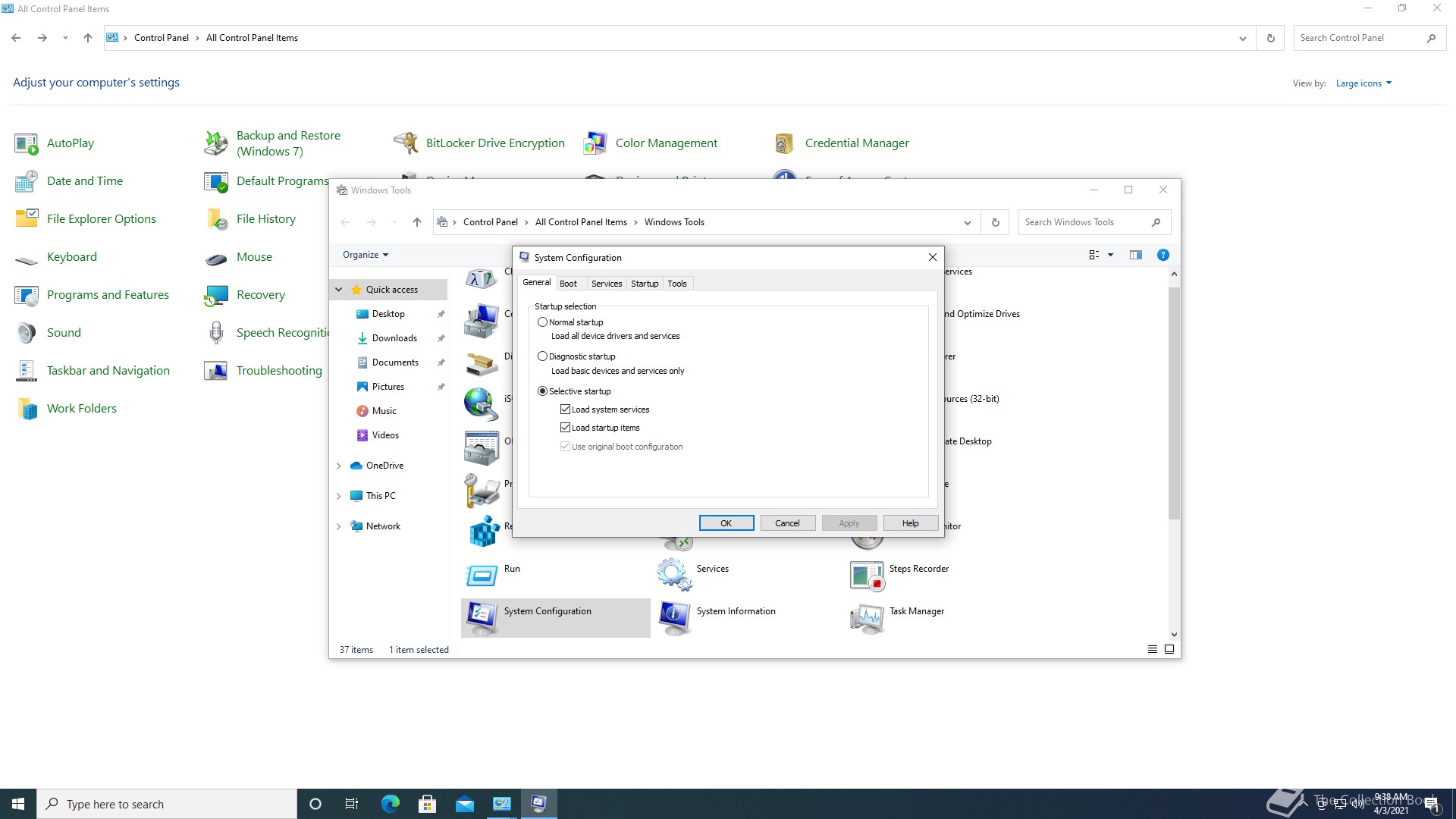This screenshot has height=819, width=1456.
Task: Open Color Management icon
Action: tap(595, 143)
